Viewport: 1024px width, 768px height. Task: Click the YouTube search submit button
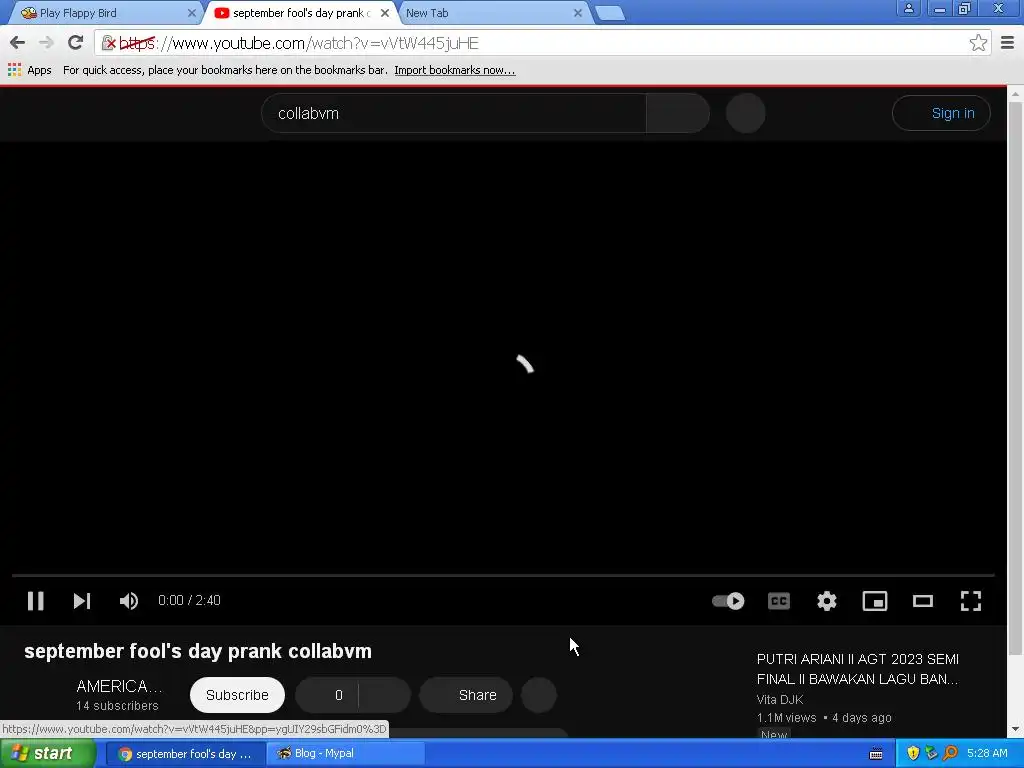tap(677, 114)
